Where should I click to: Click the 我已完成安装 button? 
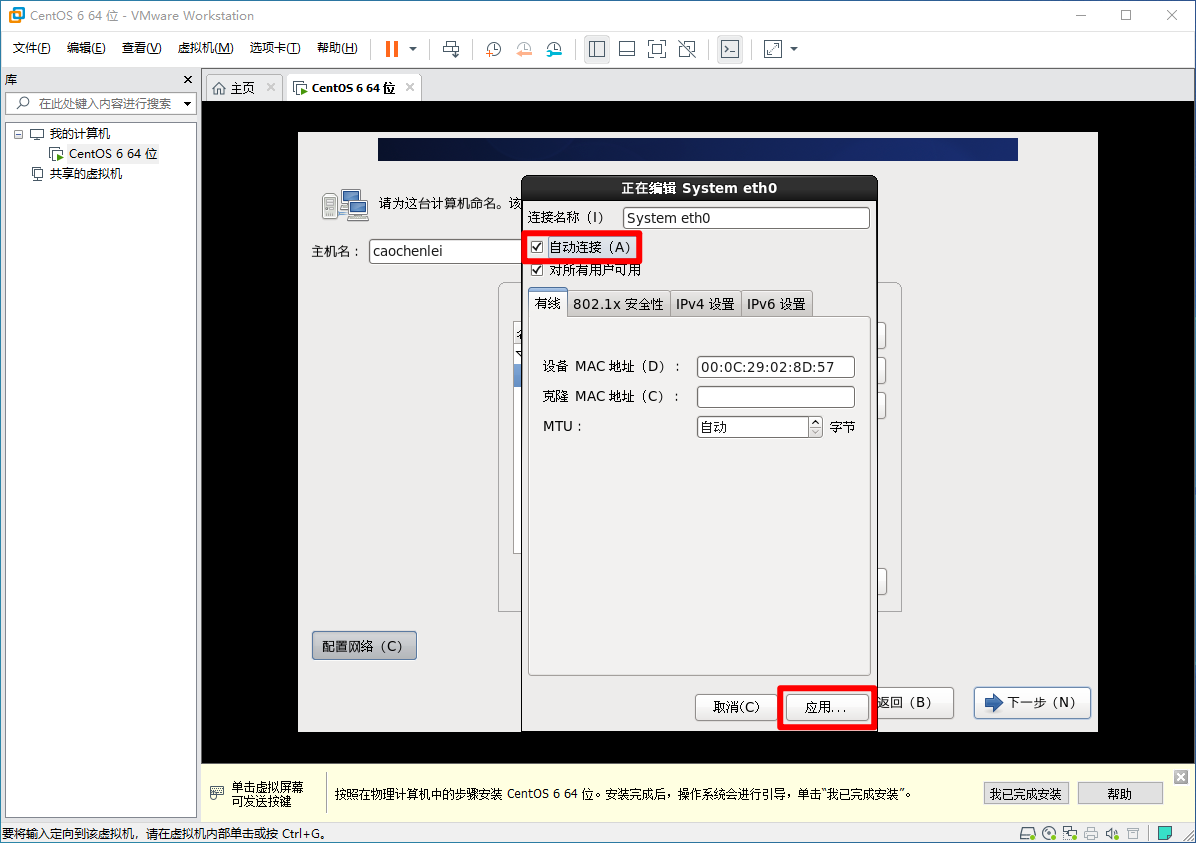[x=1026, y=793]
